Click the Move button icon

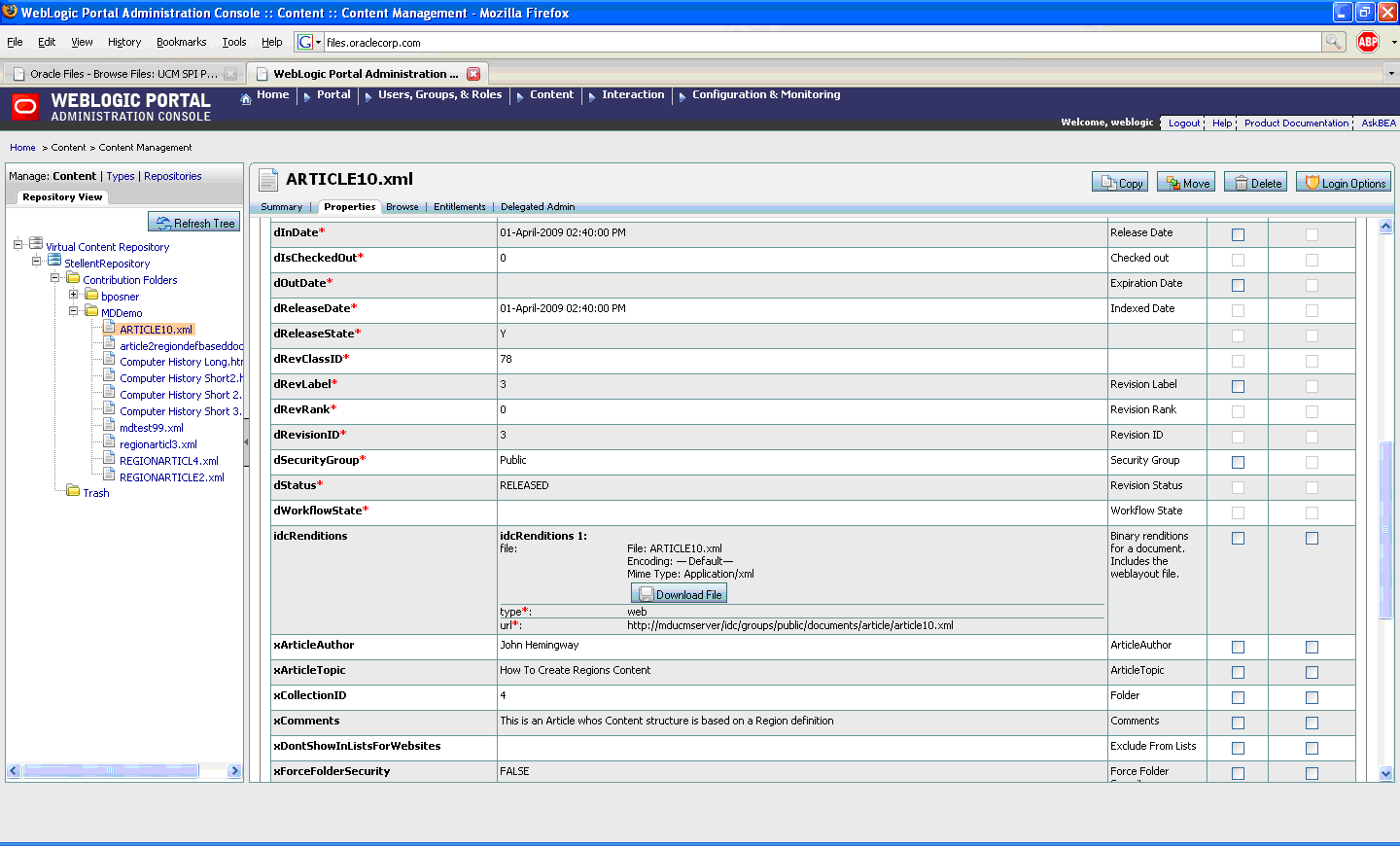tap(1185, 183)
